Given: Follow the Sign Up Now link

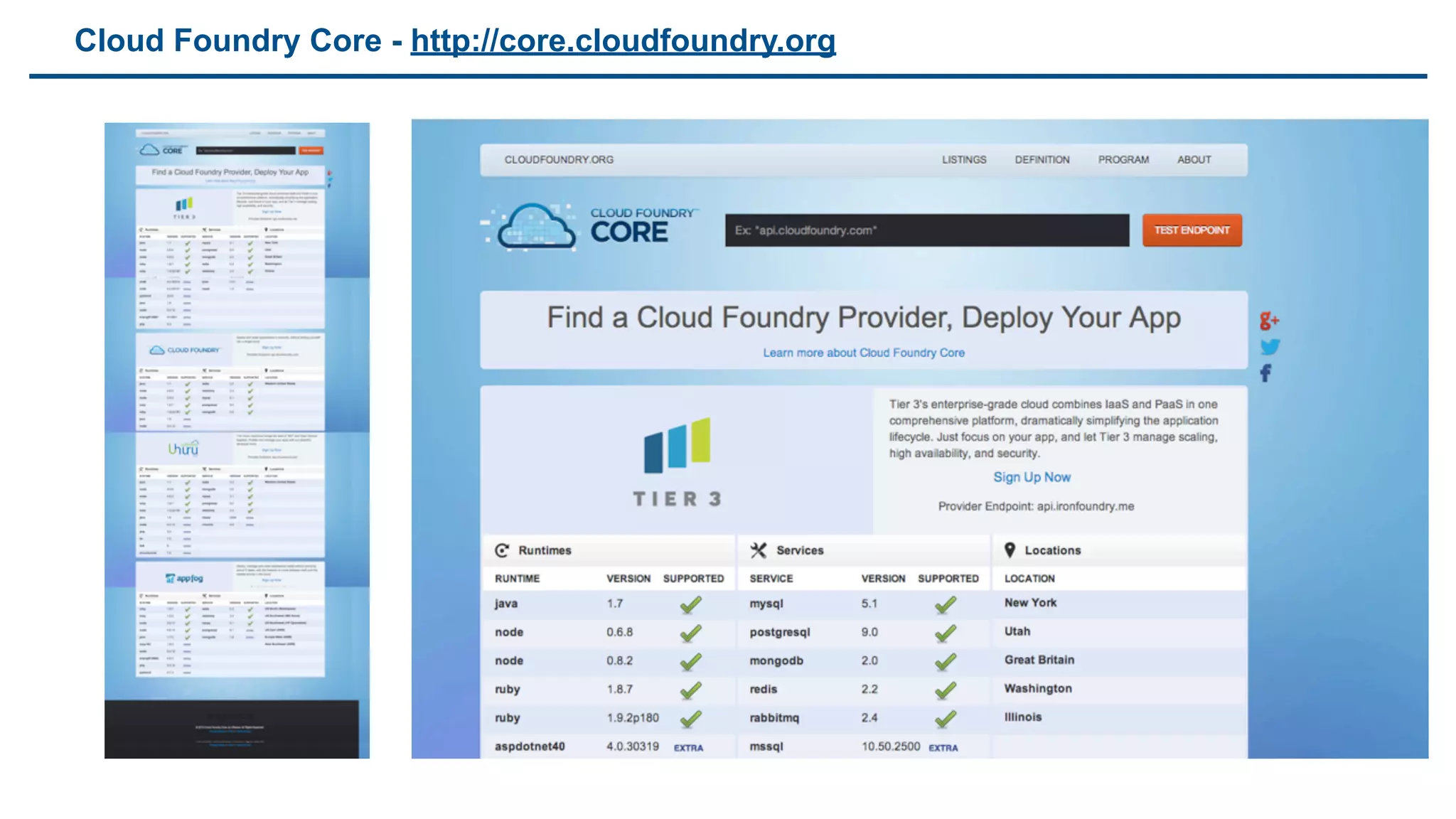Looking at the screenshot, I should pyautogui.click(x=1032, y=477).
